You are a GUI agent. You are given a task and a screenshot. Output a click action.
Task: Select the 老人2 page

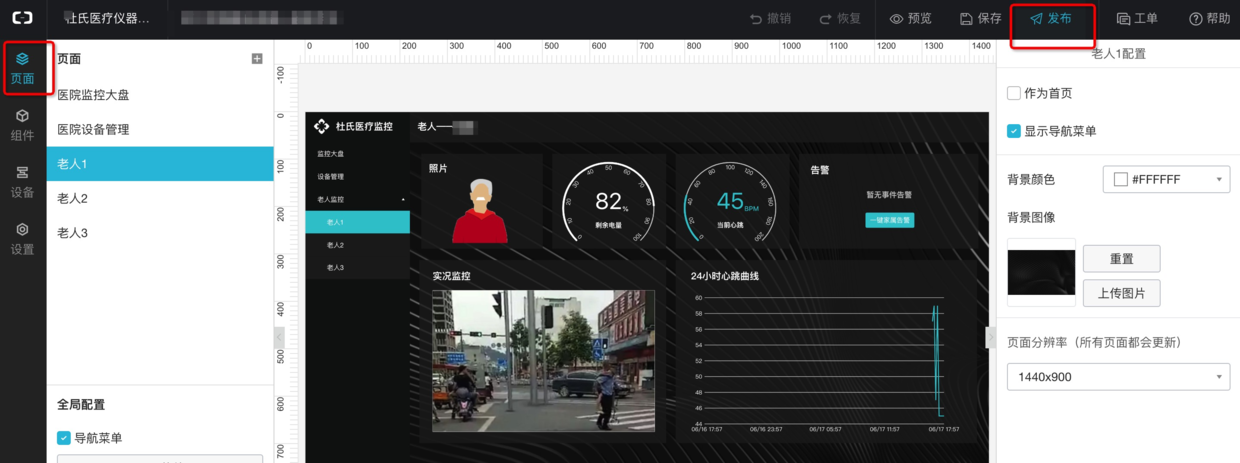pos(160,198)
